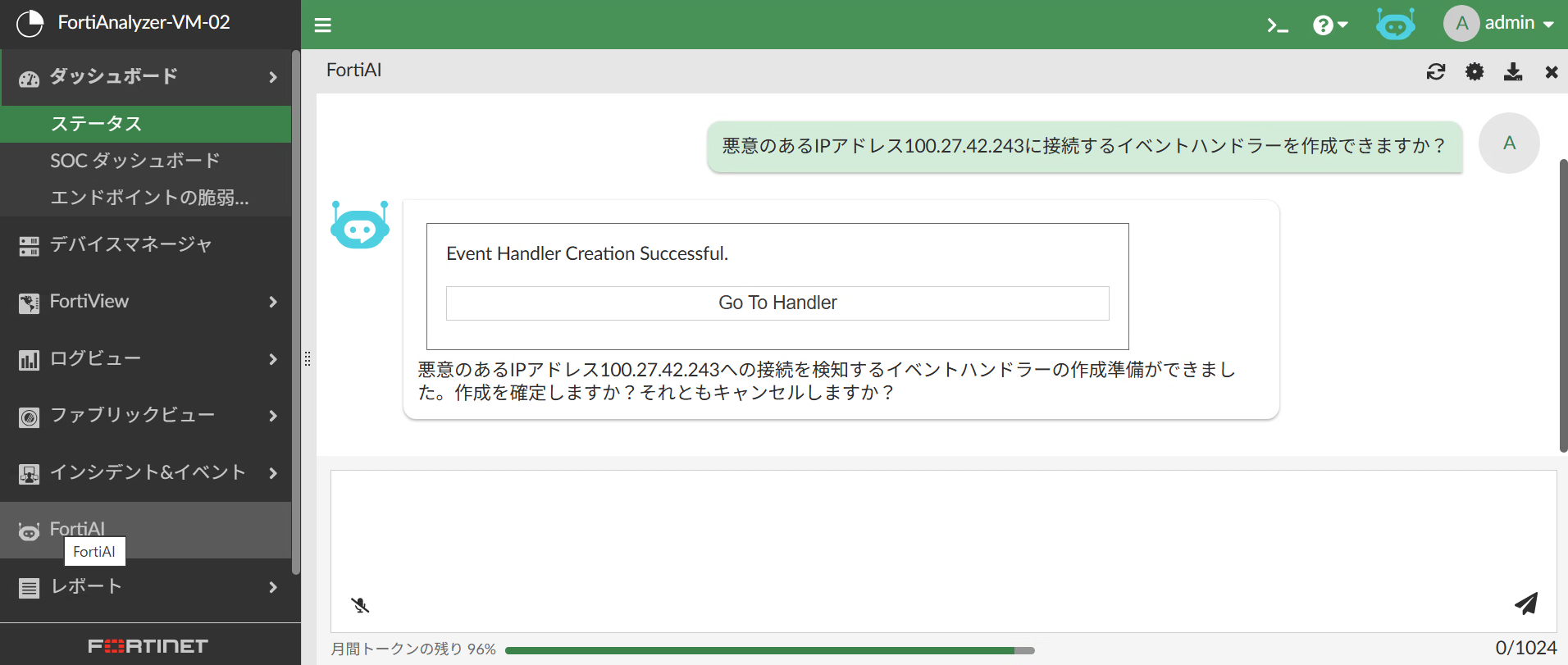Screen dimensions: 1568x665
Task: Download the FortiAI chat history
Action: pos(1513,71)
